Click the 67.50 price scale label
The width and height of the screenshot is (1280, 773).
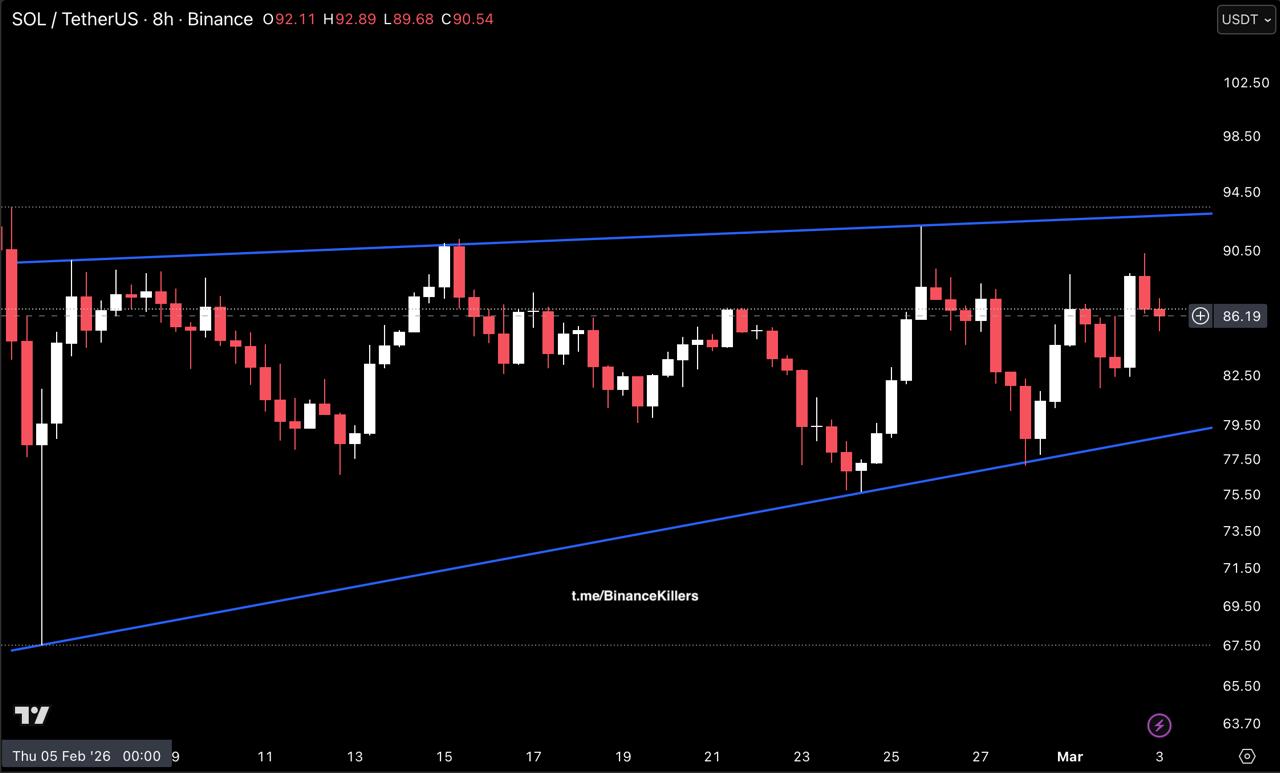pos(1241,646)
